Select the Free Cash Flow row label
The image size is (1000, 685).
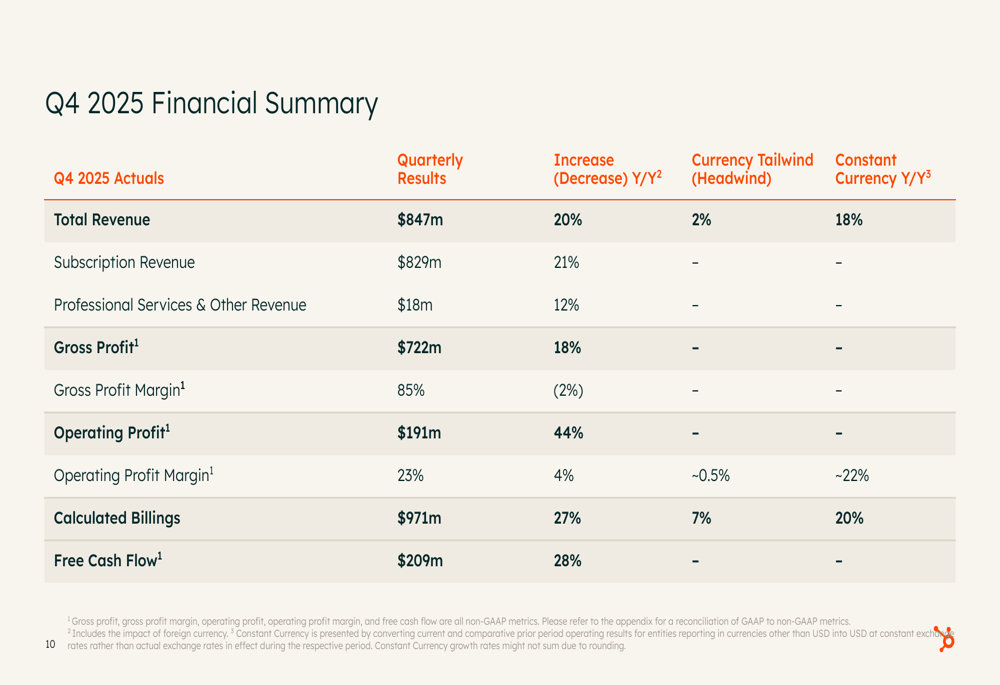click(x=108, y=561)
